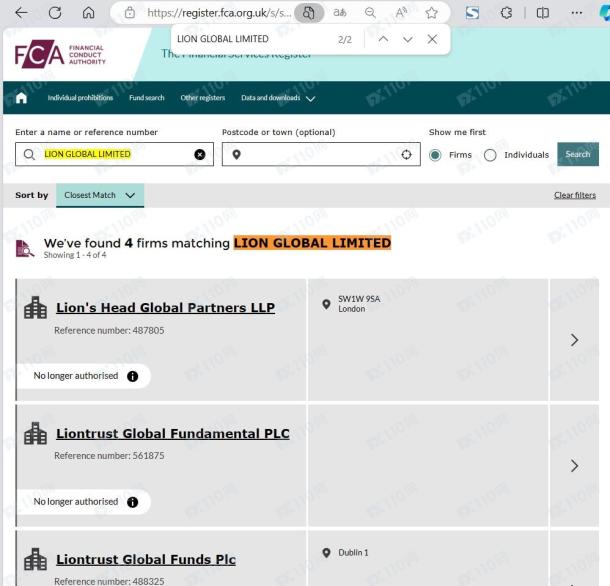Click the zoom magnifier icon in address bar
Viewport: 610px width, 586px height.
(x=370, y=13)
